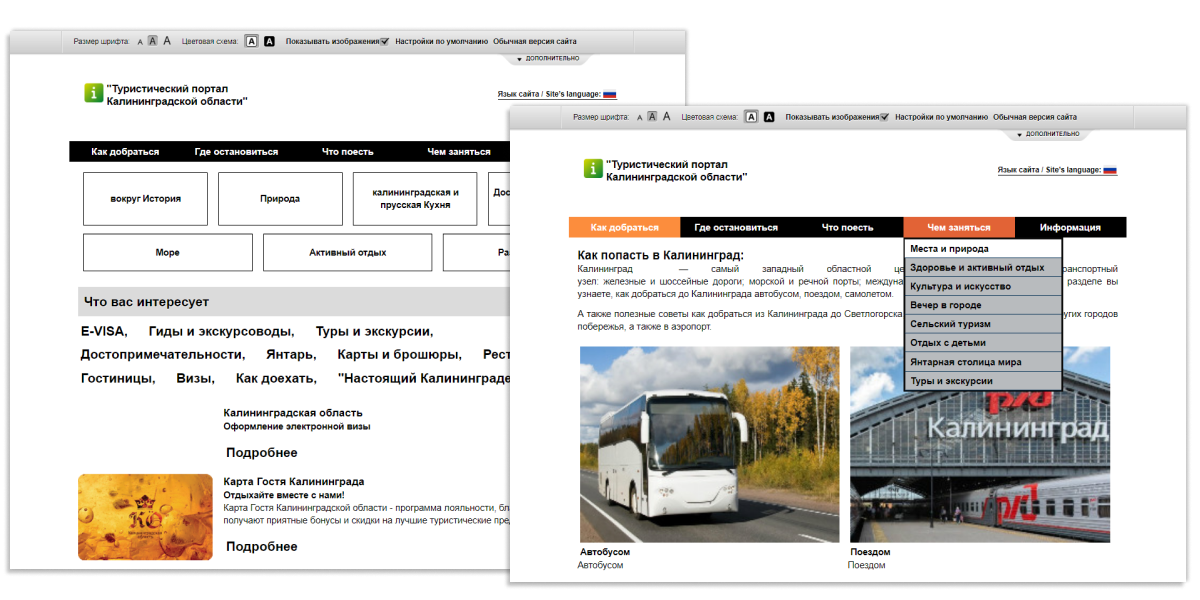Choose 'Янтарная столица мира' from dropdown
1200x600 pixels.
[983, 362]
